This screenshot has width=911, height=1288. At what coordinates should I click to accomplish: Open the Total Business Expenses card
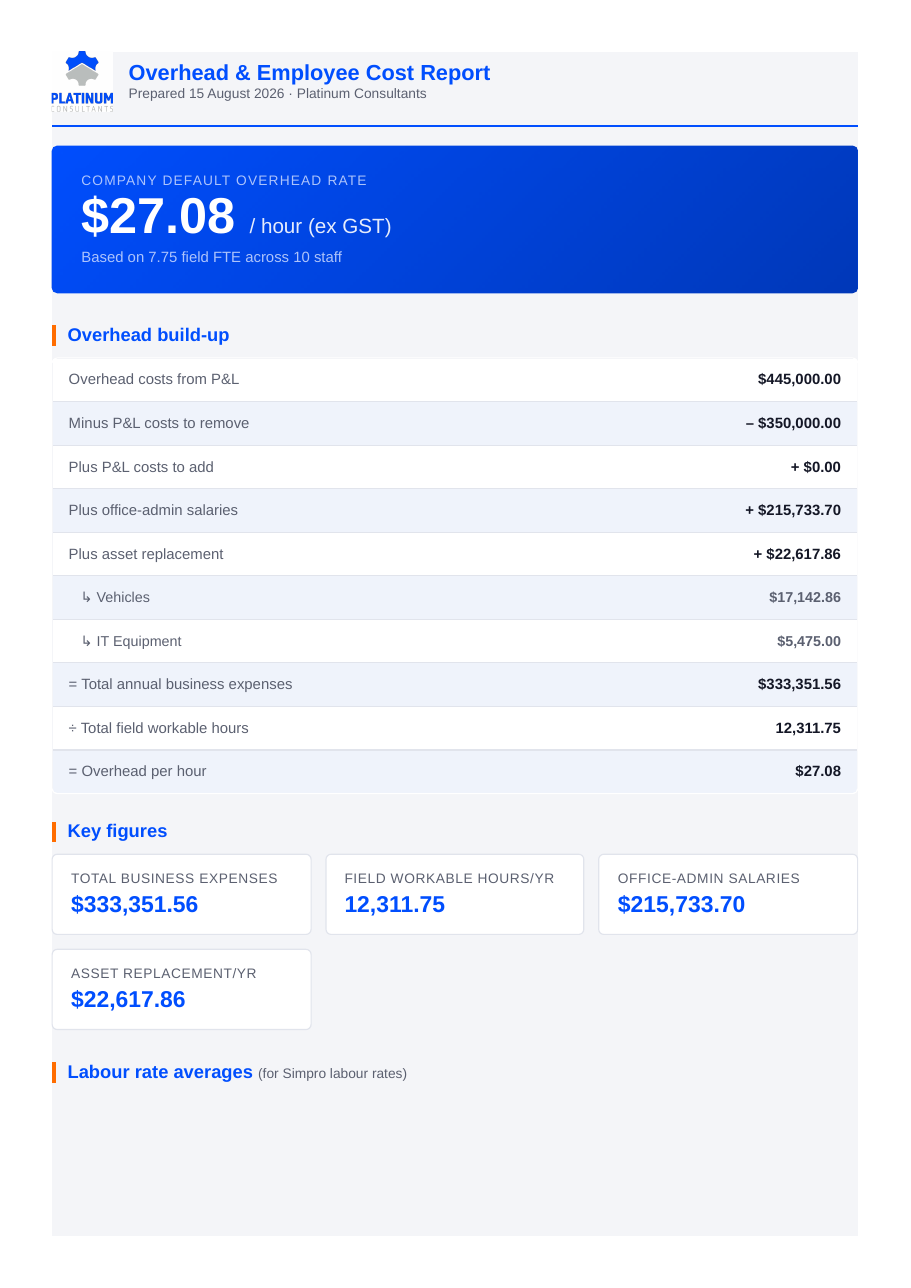181,894
